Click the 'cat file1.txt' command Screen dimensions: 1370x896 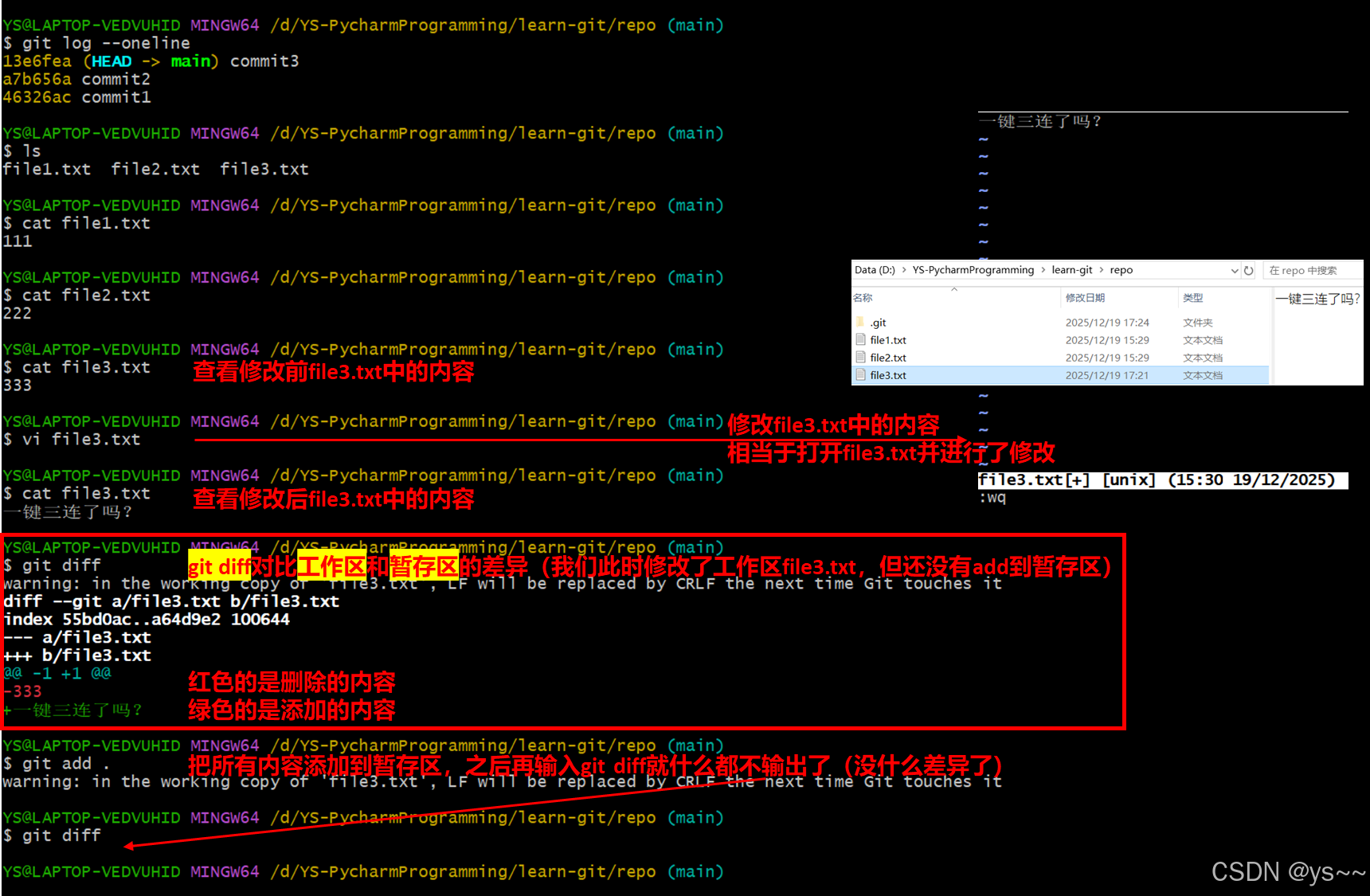tap(77, 224)
